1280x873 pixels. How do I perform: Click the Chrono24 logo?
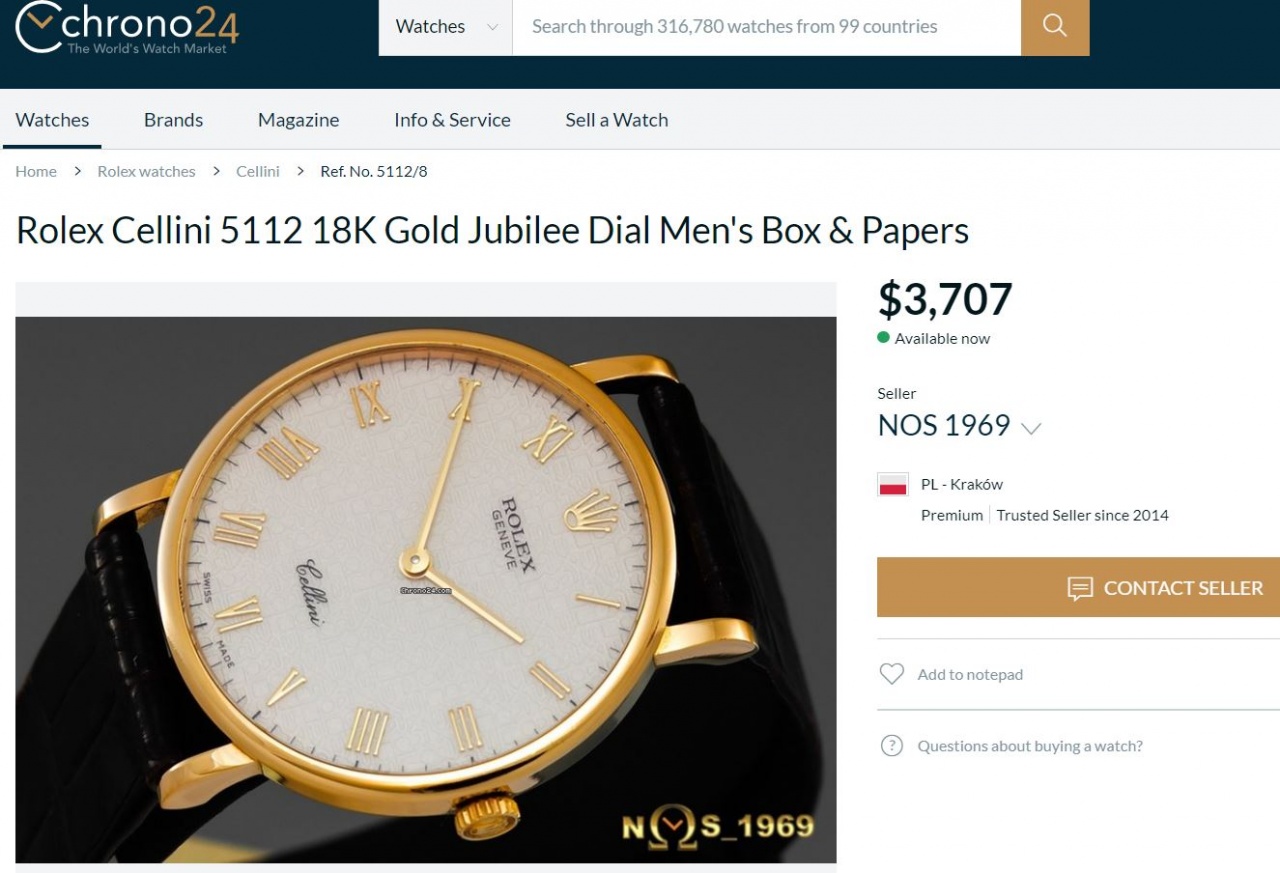click(127, 28)
